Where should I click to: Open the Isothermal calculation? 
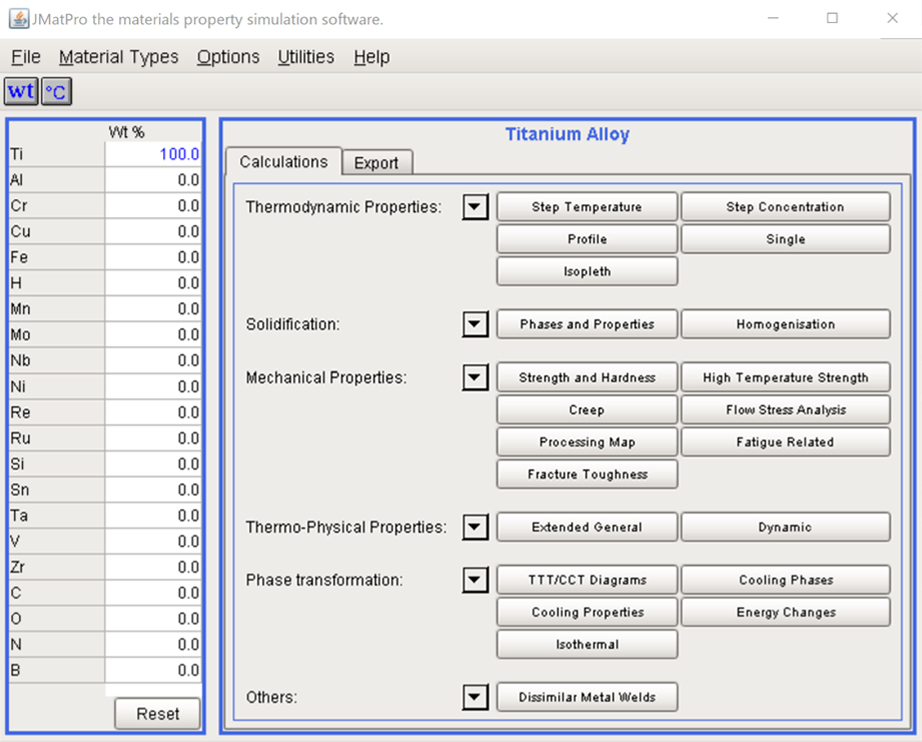pyautogui.click(x=587, y=644)
